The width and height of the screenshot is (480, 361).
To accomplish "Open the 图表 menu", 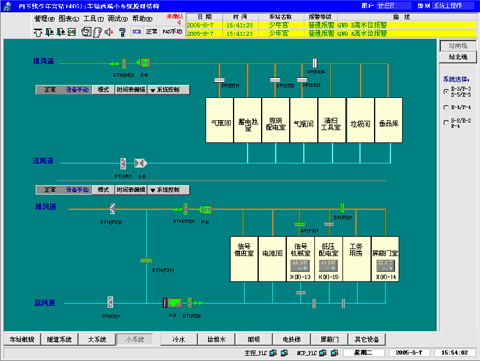I will click(x=69, y=19).
